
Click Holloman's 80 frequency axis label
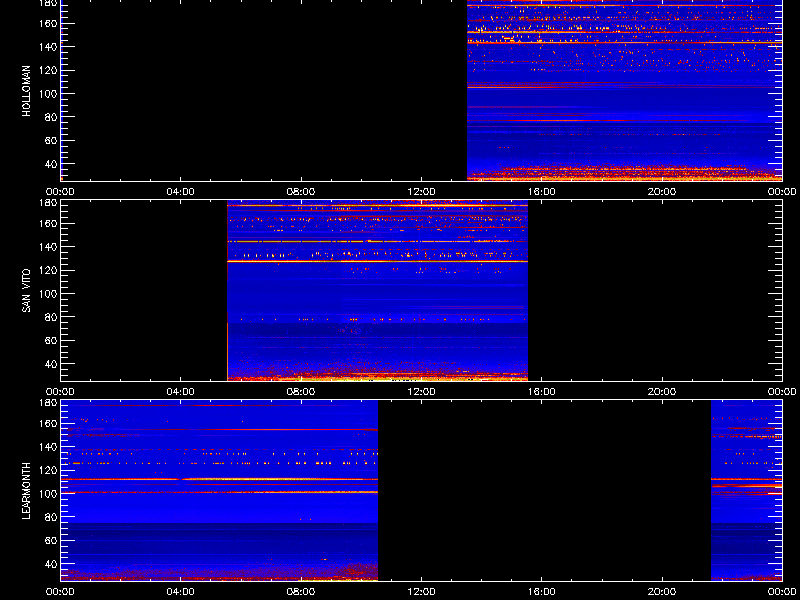click(51, 117)
